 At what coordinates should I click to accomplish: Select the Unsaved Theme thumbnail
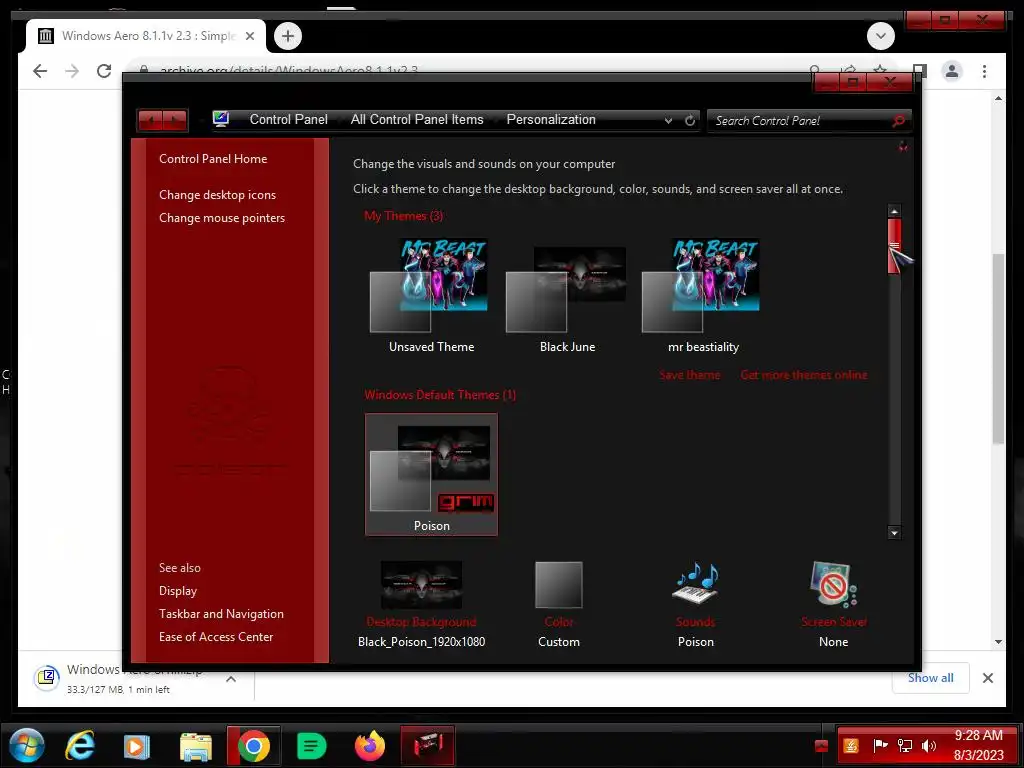(x=431, y=295)
